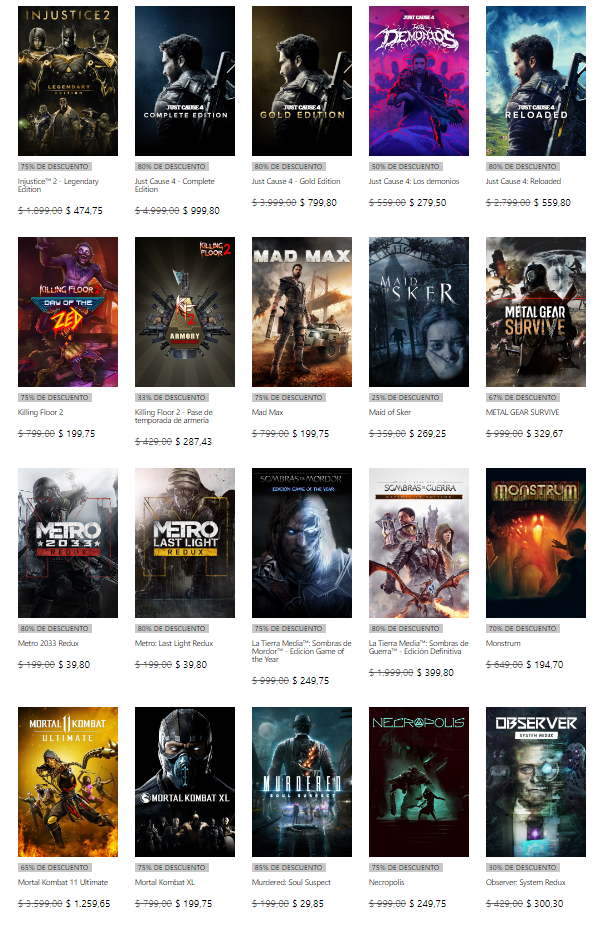Viewport: 603px width, 925px height.
Task: Open Killing Floor 2 Pase de temporada link
Action: coord(173,416)
